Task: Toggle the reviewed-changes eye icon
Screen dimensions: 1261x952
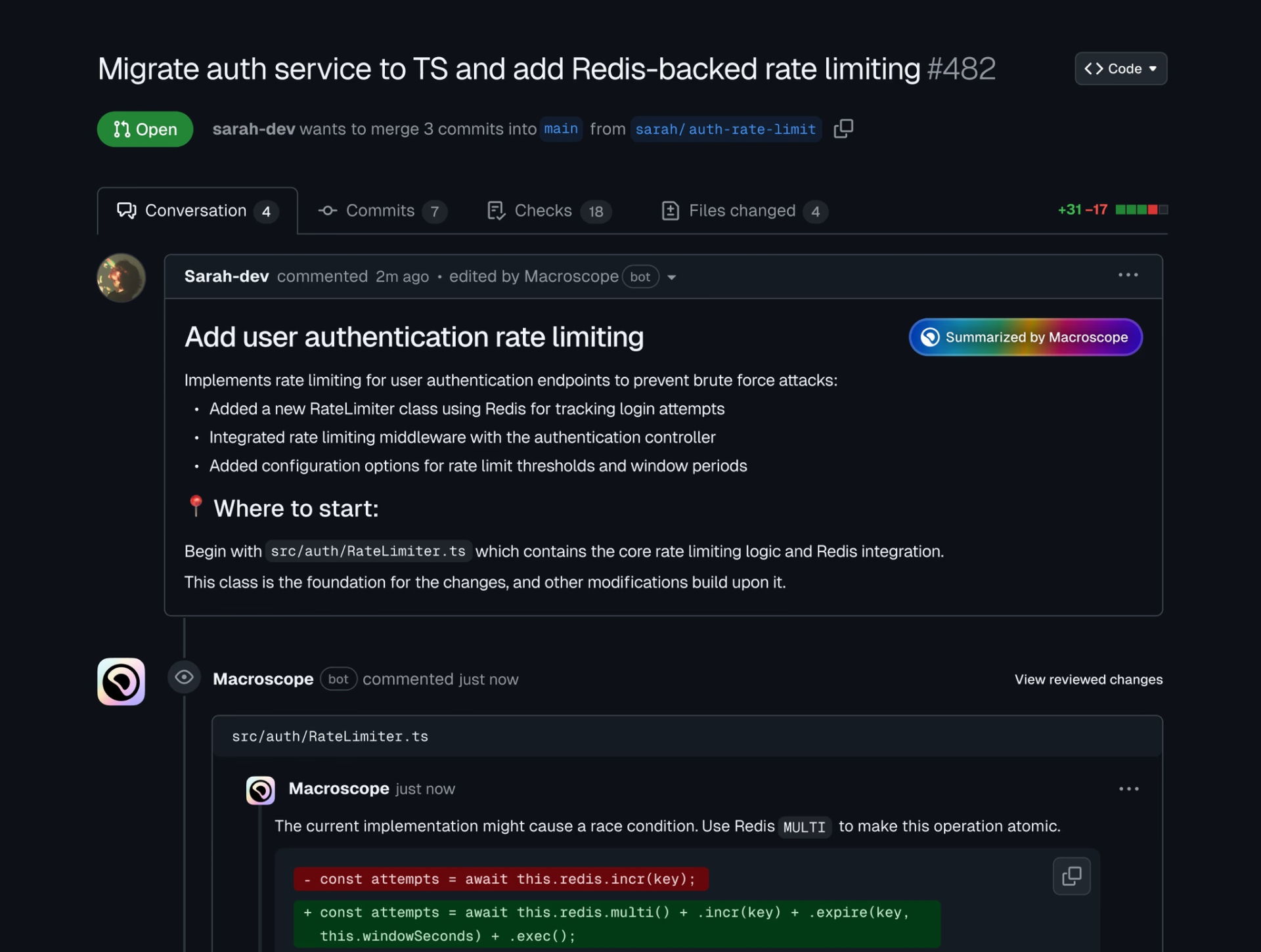Action: click(184, 677)
